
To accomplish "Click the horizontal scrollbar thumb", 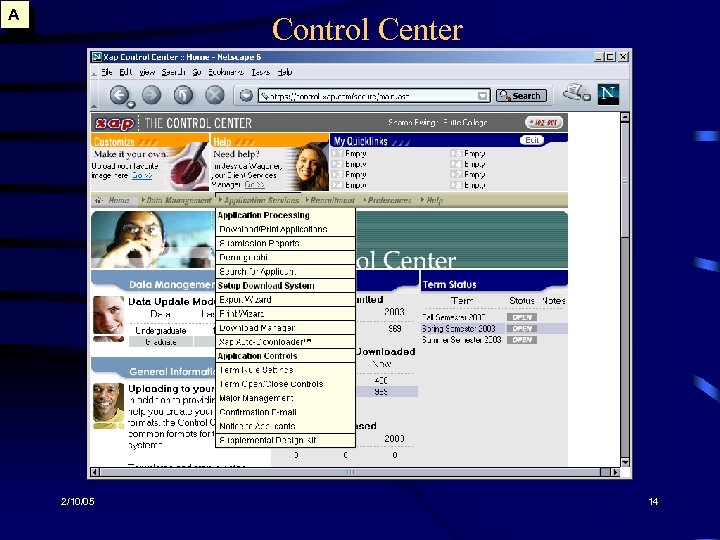I will click(x=350, y=472).
